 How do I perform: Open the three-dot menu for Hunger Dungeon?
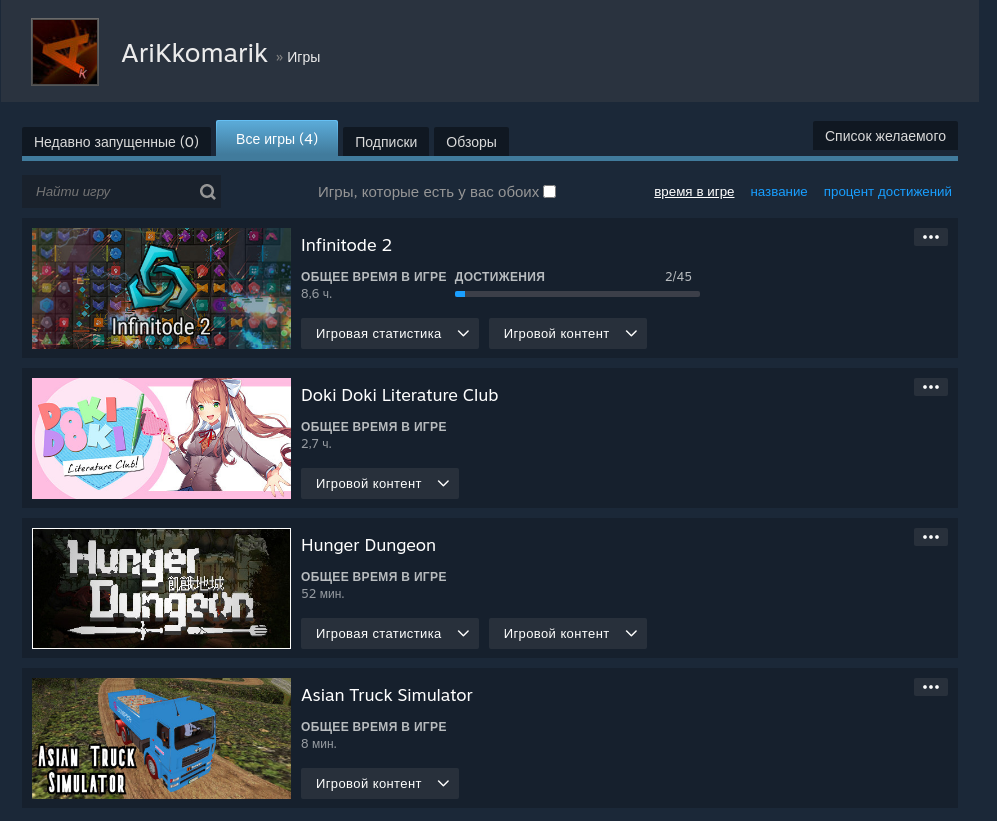(930, 537)
